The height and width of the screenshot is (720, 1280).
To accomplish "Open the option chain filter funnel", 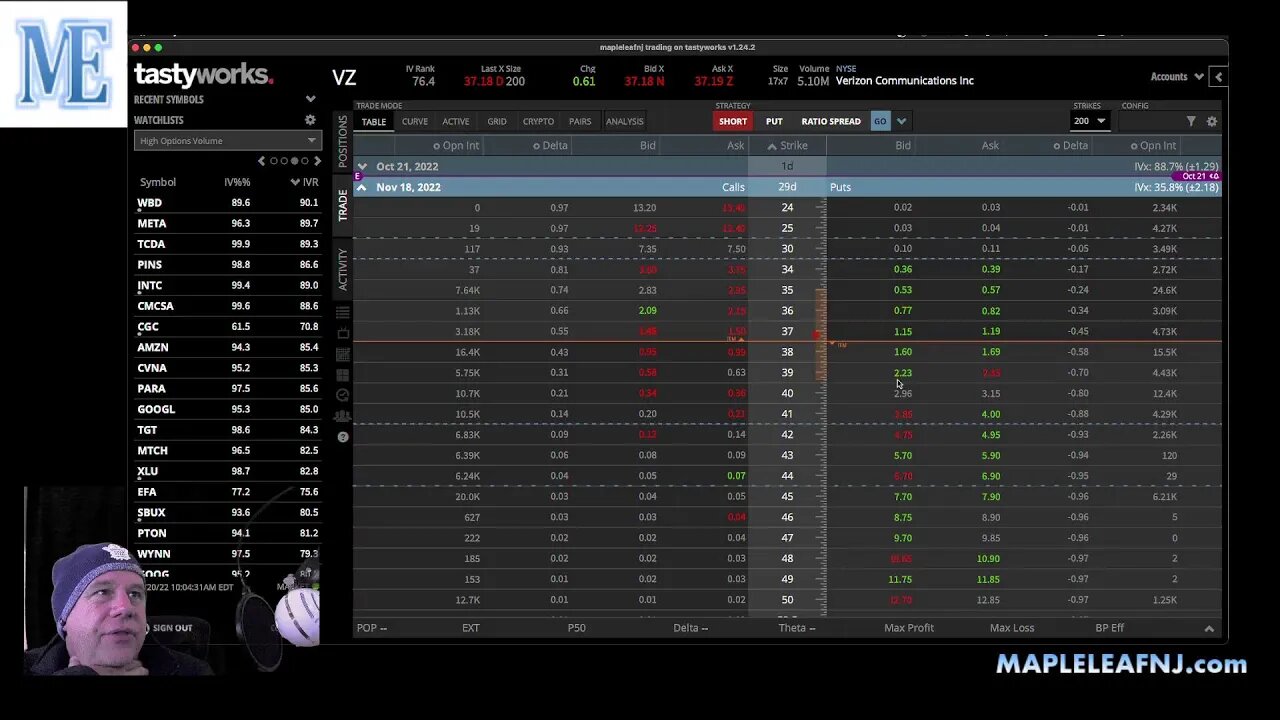I will [x=1191, y=121].
